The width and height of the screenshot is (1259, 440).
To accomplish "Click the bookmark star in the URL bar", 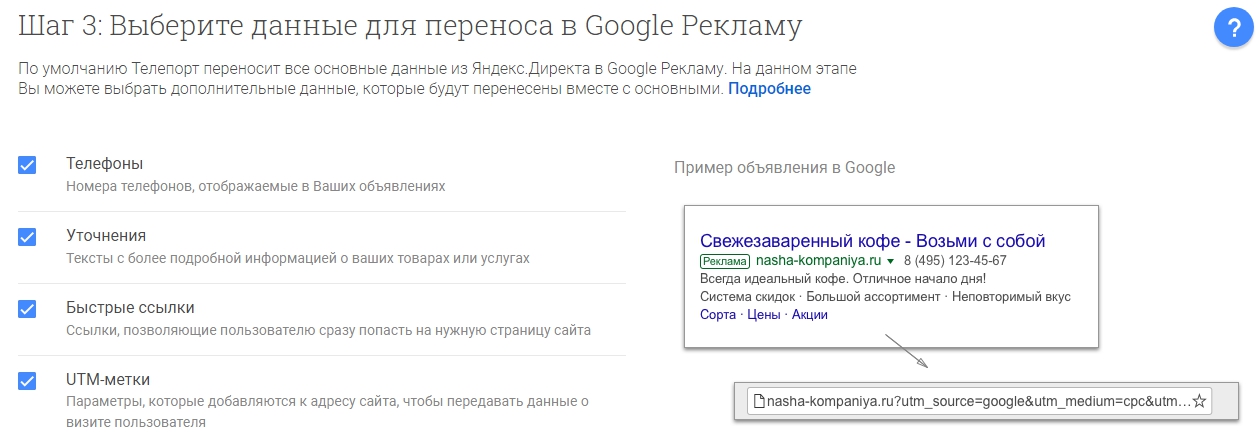I will (1200, 402).
